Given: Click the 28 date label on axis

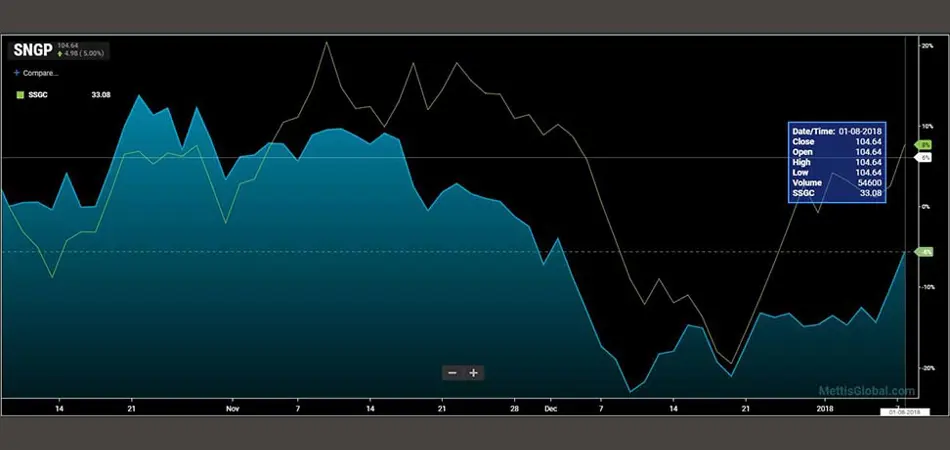Looking at the screenshot, I should (x=514, y=409).
